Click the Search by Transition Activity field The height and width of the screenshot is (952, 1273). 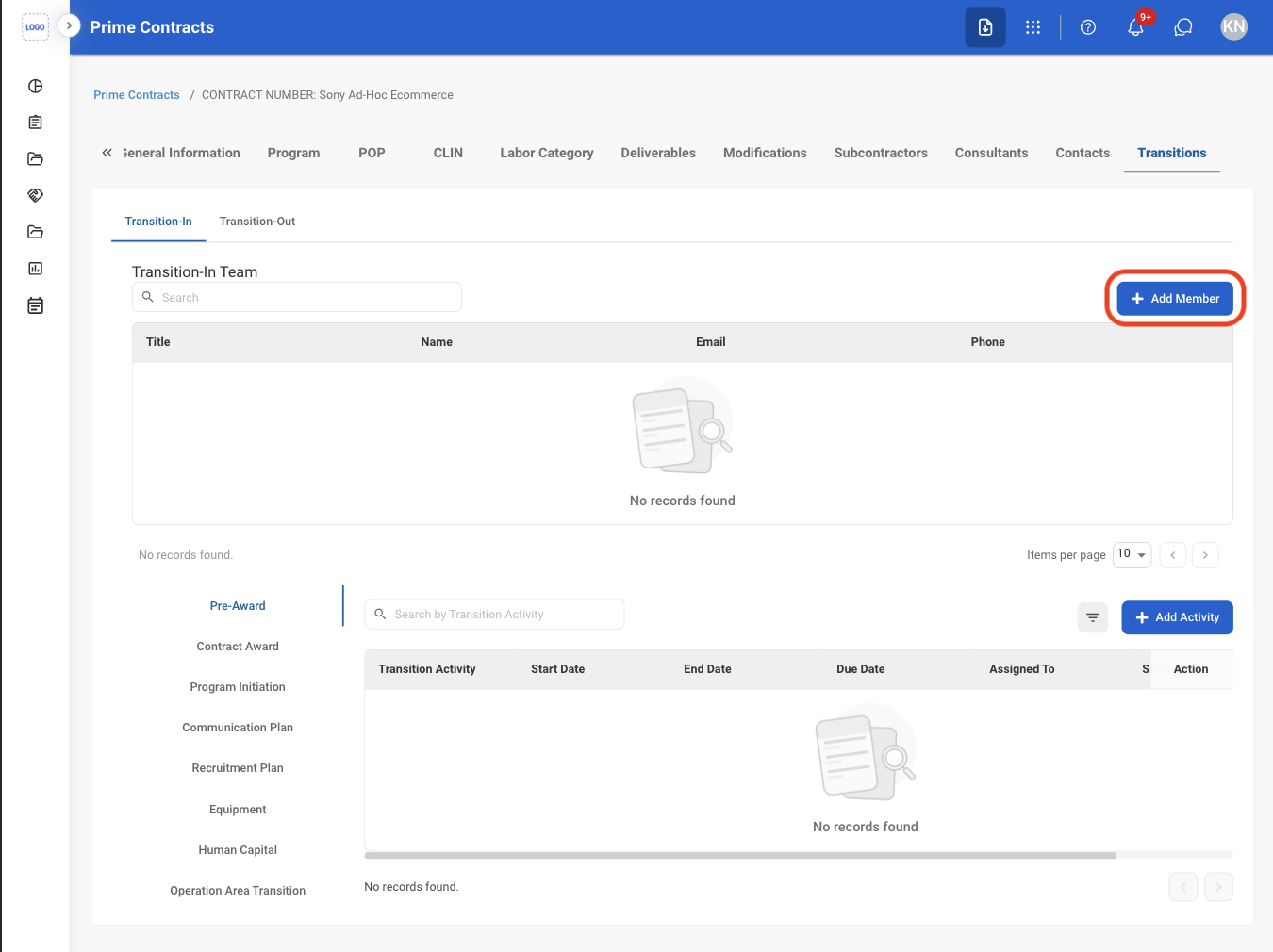(x=494, y=615)
